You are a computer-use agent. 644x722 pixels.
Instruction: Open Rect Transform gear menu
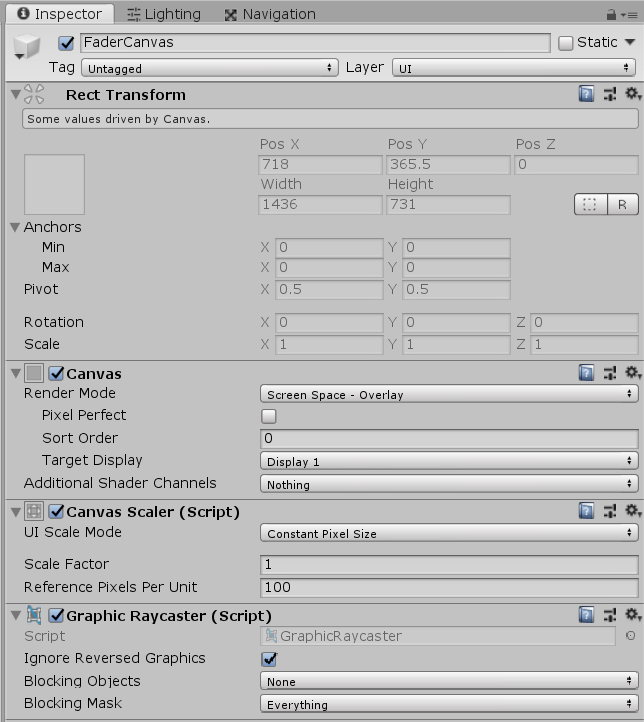[x=631, y=94]
